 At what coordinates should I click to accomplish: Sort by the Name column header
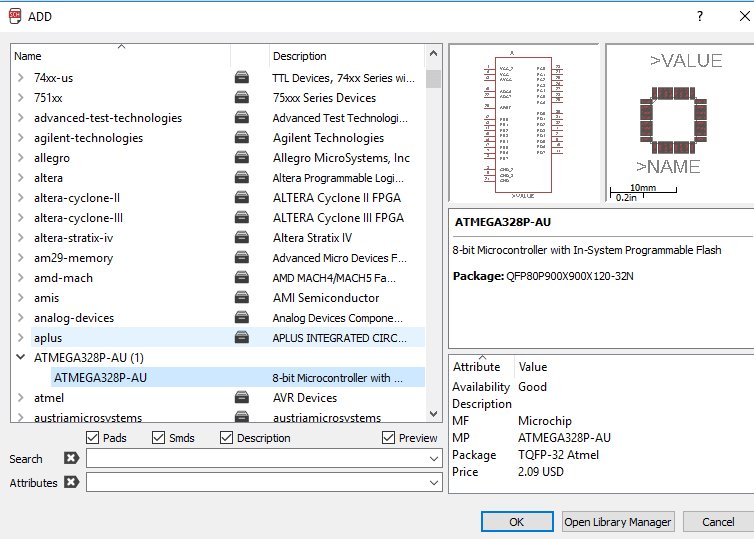tap(121, 56)
